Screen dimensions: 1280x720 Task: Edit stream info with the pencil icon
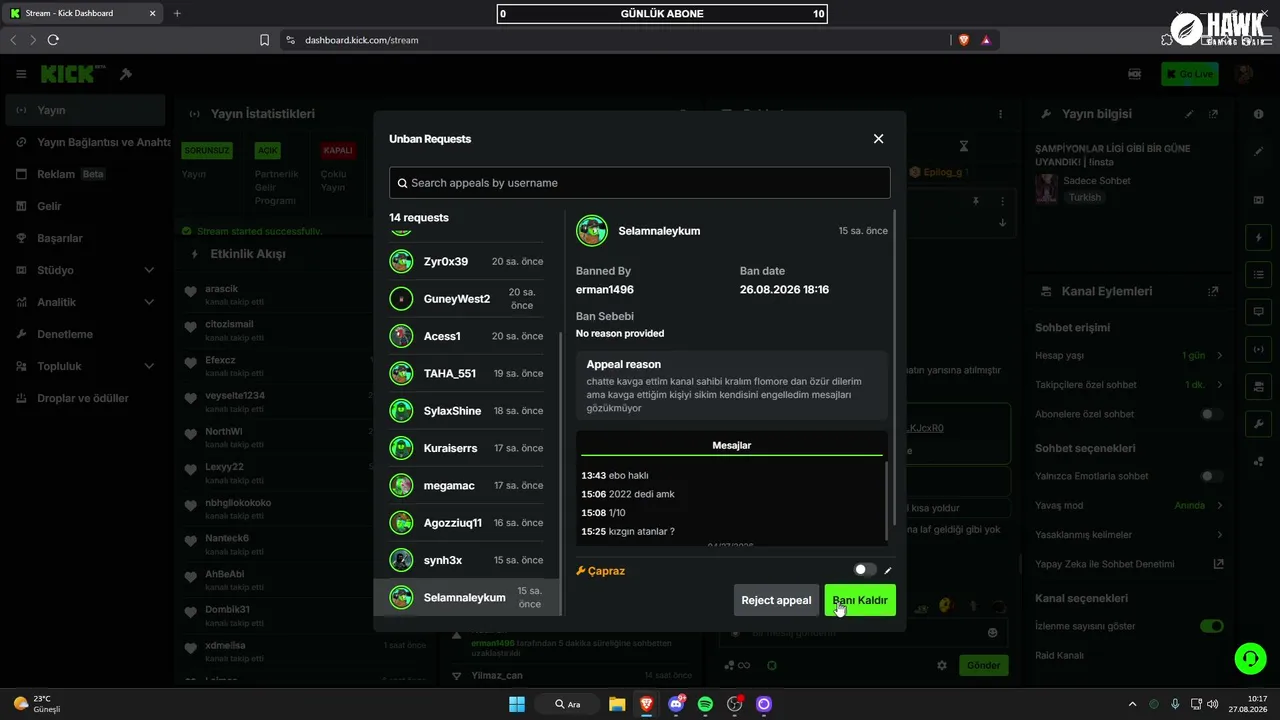tap(1189, 114)
